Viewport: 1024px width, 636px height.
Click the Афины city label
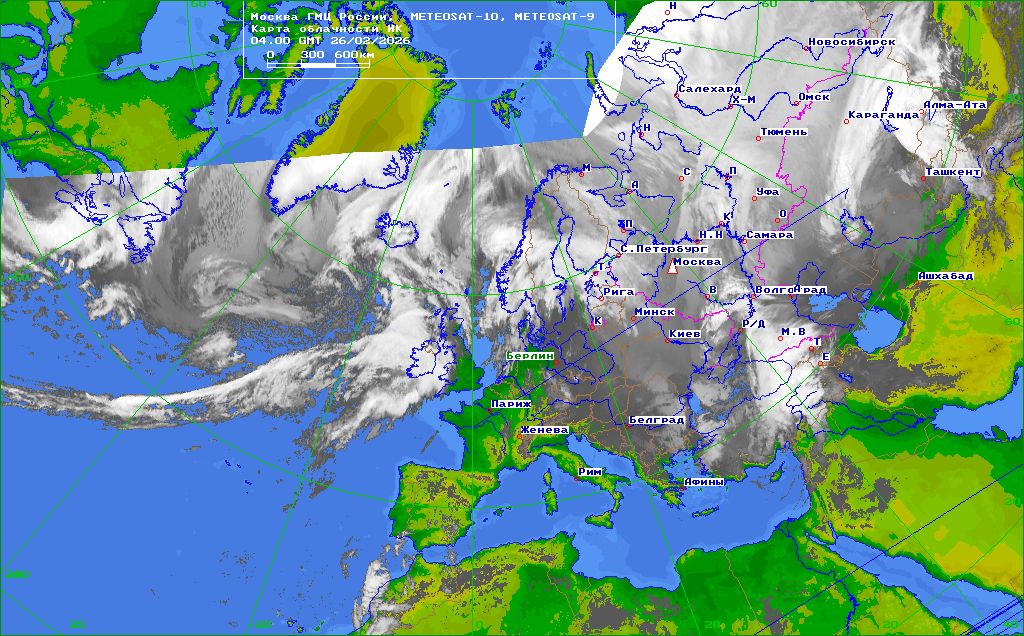point(703,481)
